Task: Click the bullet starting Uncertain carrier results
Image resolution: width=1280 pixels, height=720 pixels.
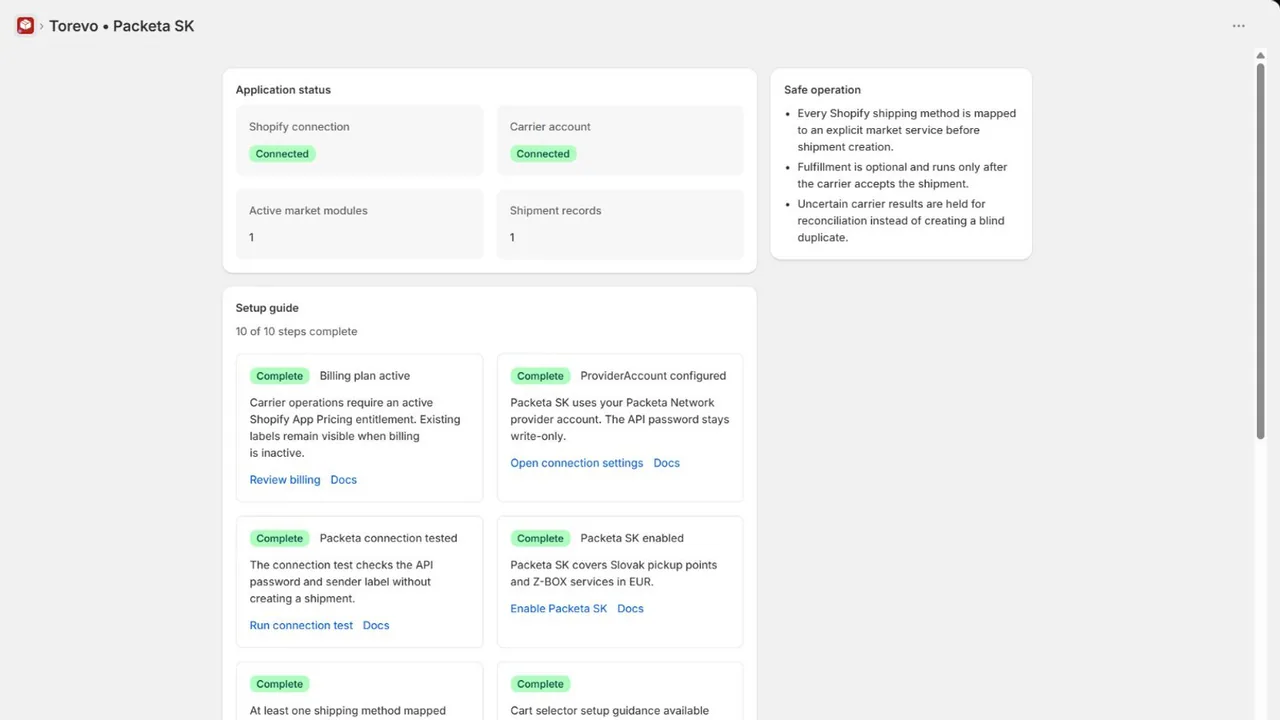Action: 901,220
